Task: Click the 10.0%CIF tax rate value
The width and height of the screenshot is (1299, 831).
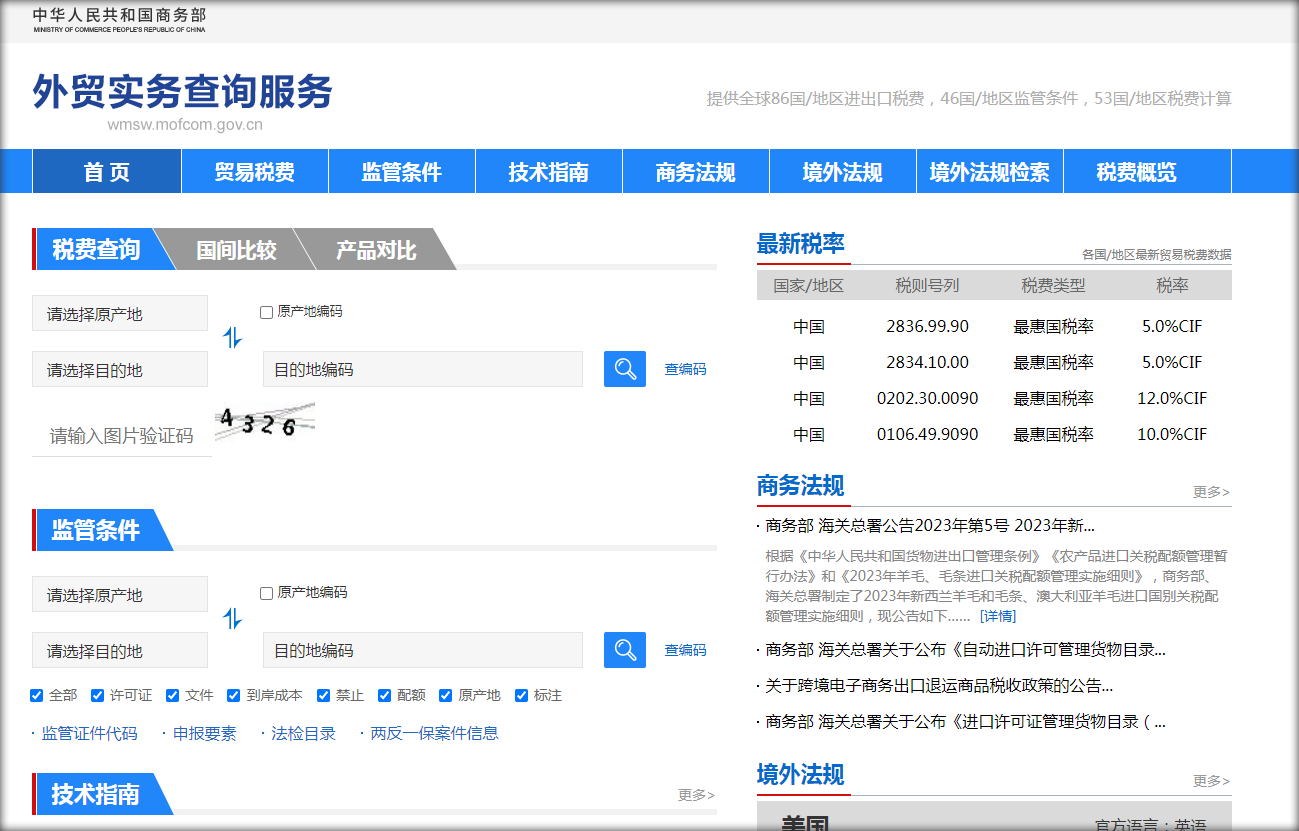Action: (x=1172, y=434)
